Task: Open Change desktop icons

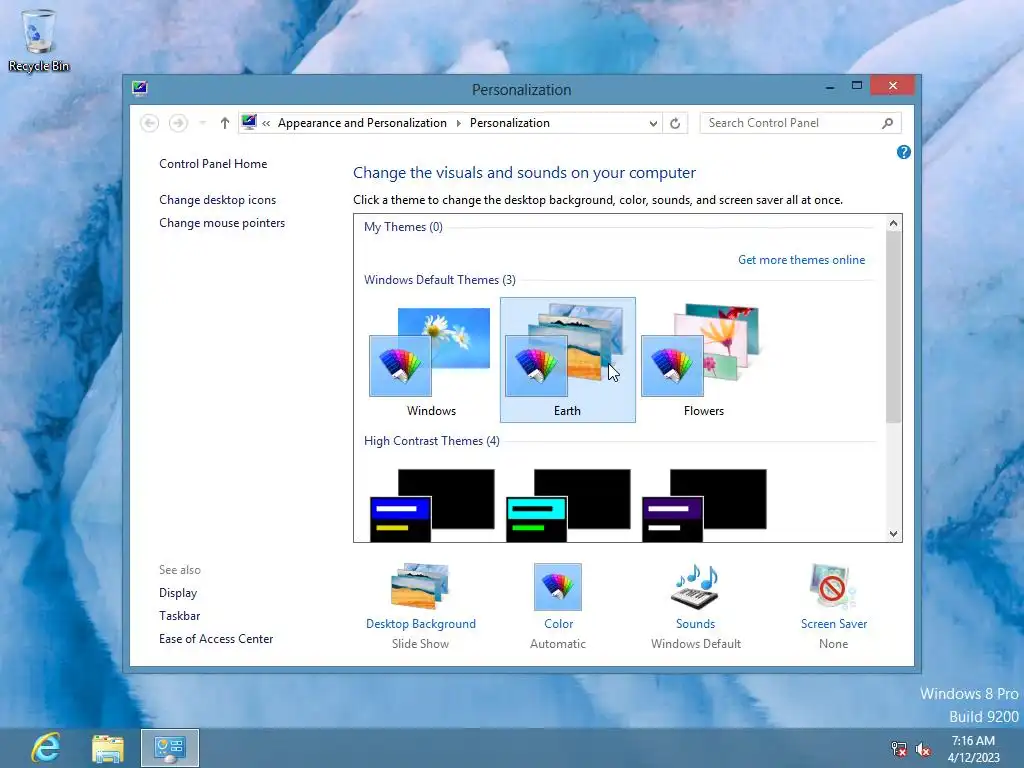Action: click(217, 200)
